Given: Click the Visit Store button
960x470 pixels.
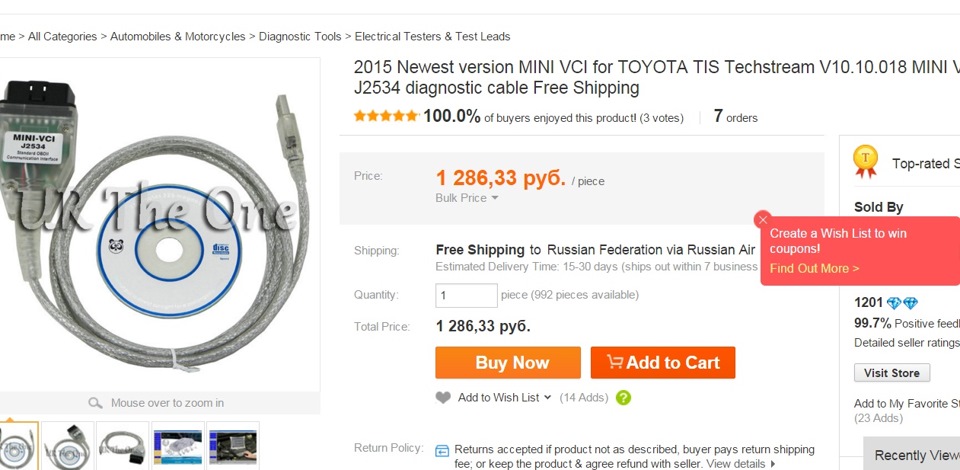Looking at the screenshot, I should (x=892, y=373).
